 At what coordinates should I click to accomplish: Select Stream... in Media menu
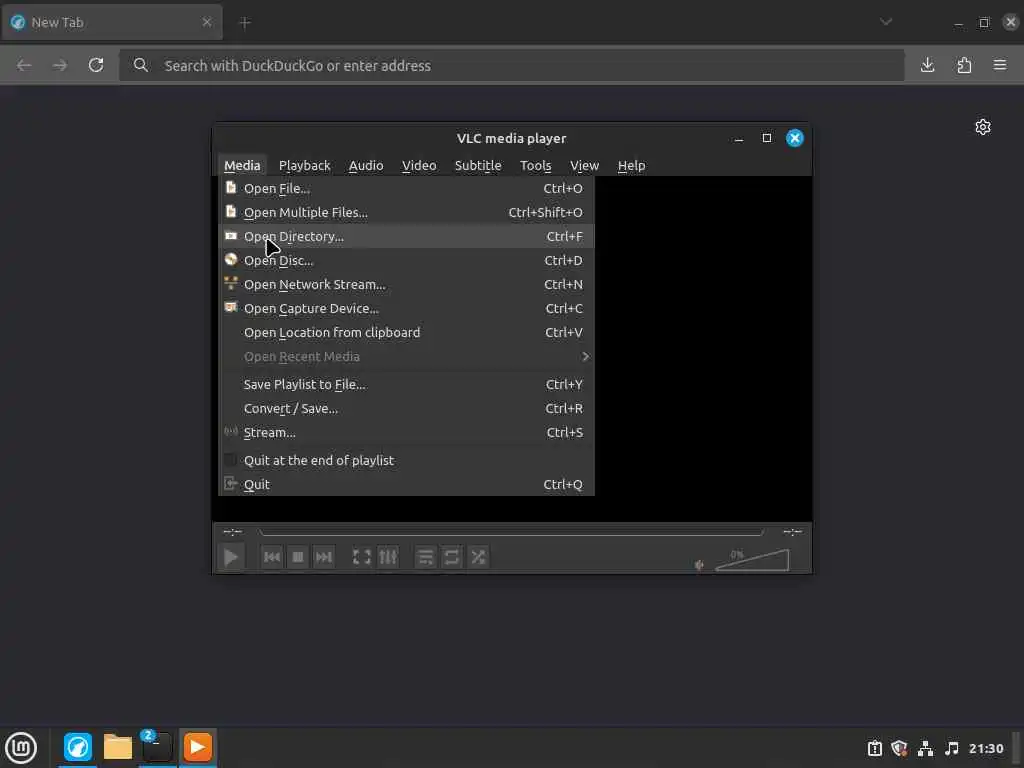point(406,432)
